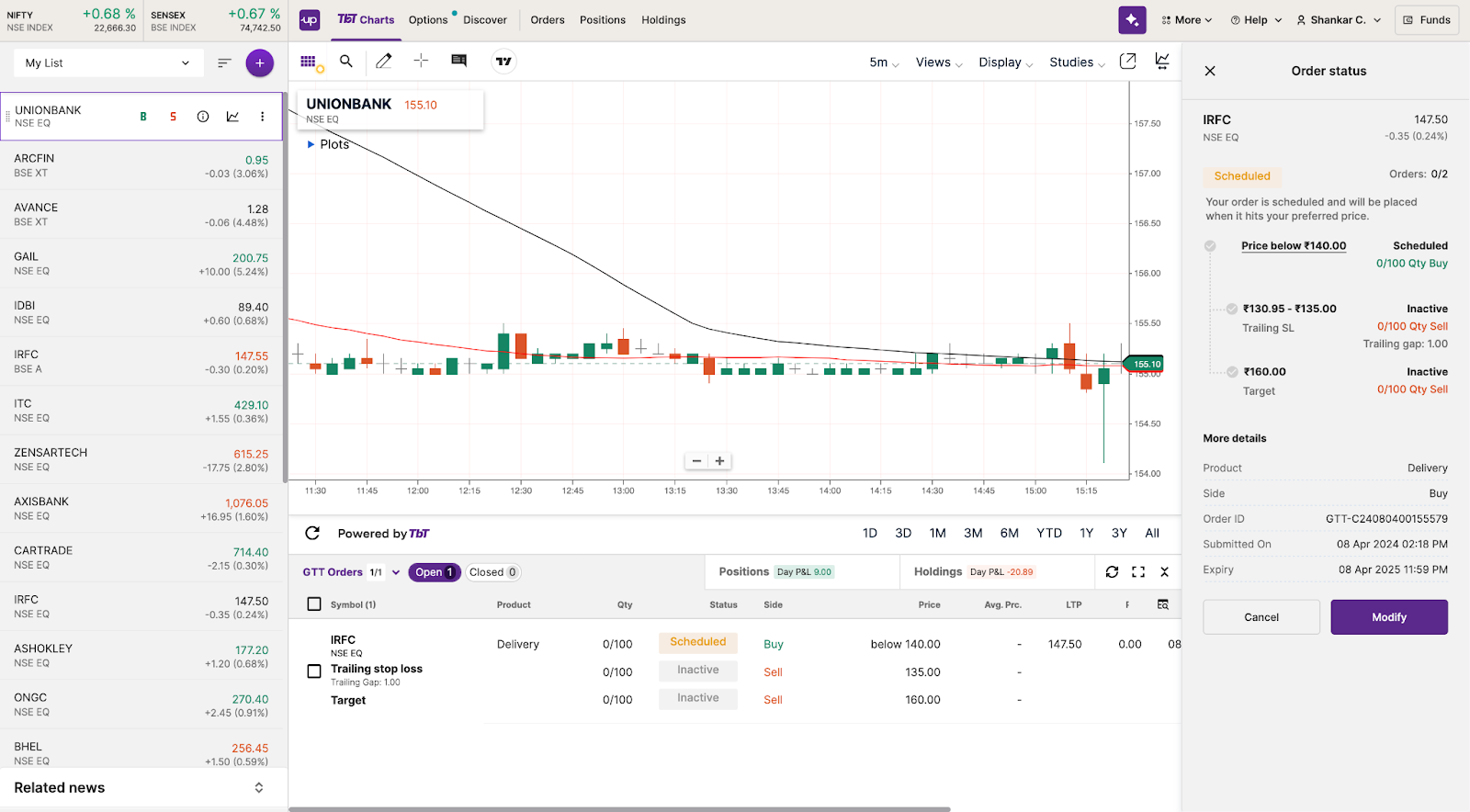Click the Modify order button
The height and width of the screenshot is (812, 1470).
pos(1388,617)
